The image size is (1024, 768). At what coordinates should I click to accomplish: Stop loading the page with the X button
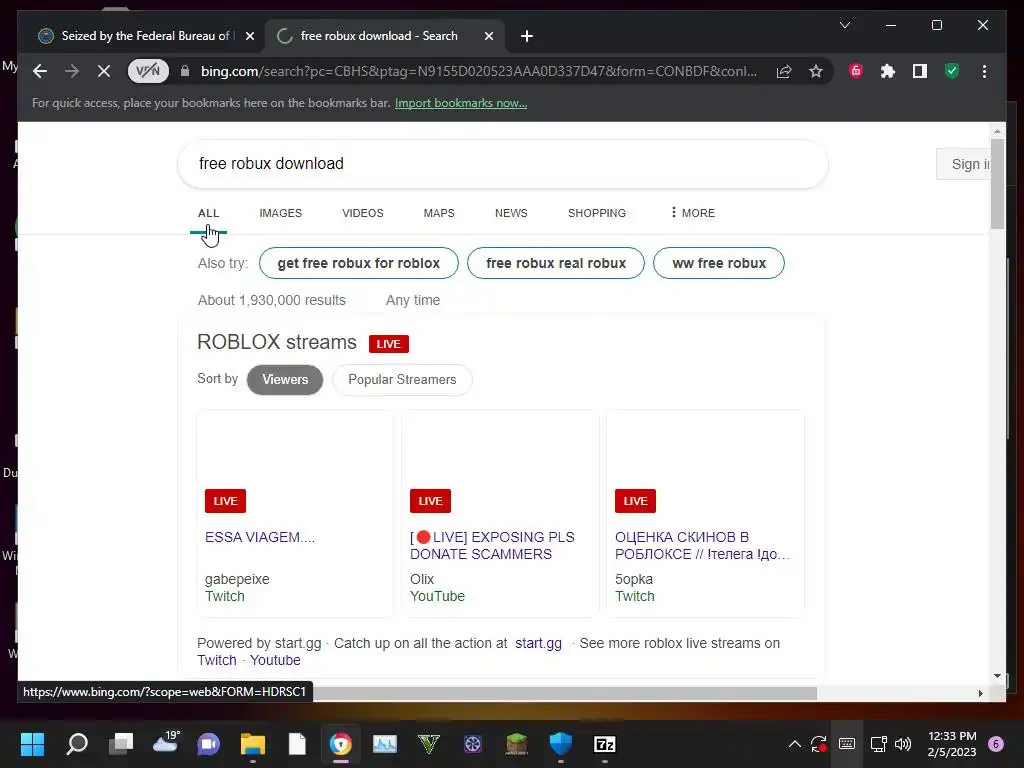[x=104, y=71]
